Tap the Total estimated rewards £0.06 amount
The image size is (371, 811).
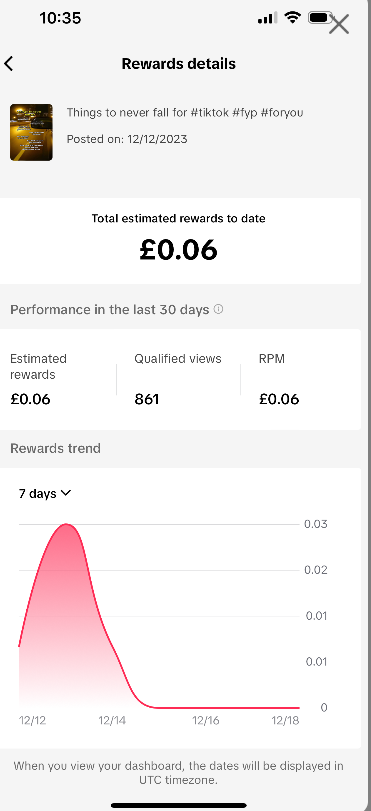[179, 250]
